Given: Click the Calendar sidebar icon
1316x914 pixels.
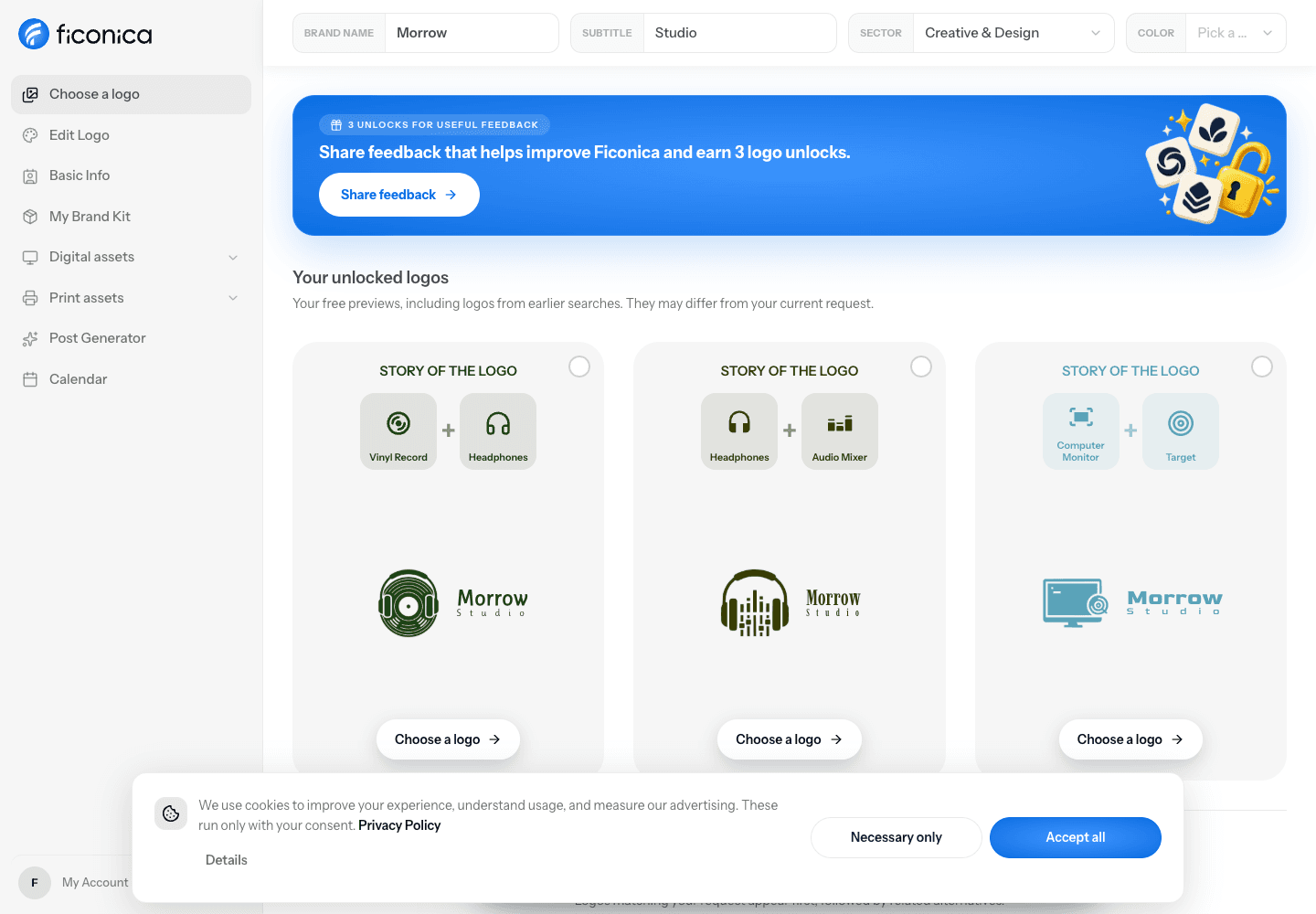Looking at the screenshot, I should (x=30, y=379).
